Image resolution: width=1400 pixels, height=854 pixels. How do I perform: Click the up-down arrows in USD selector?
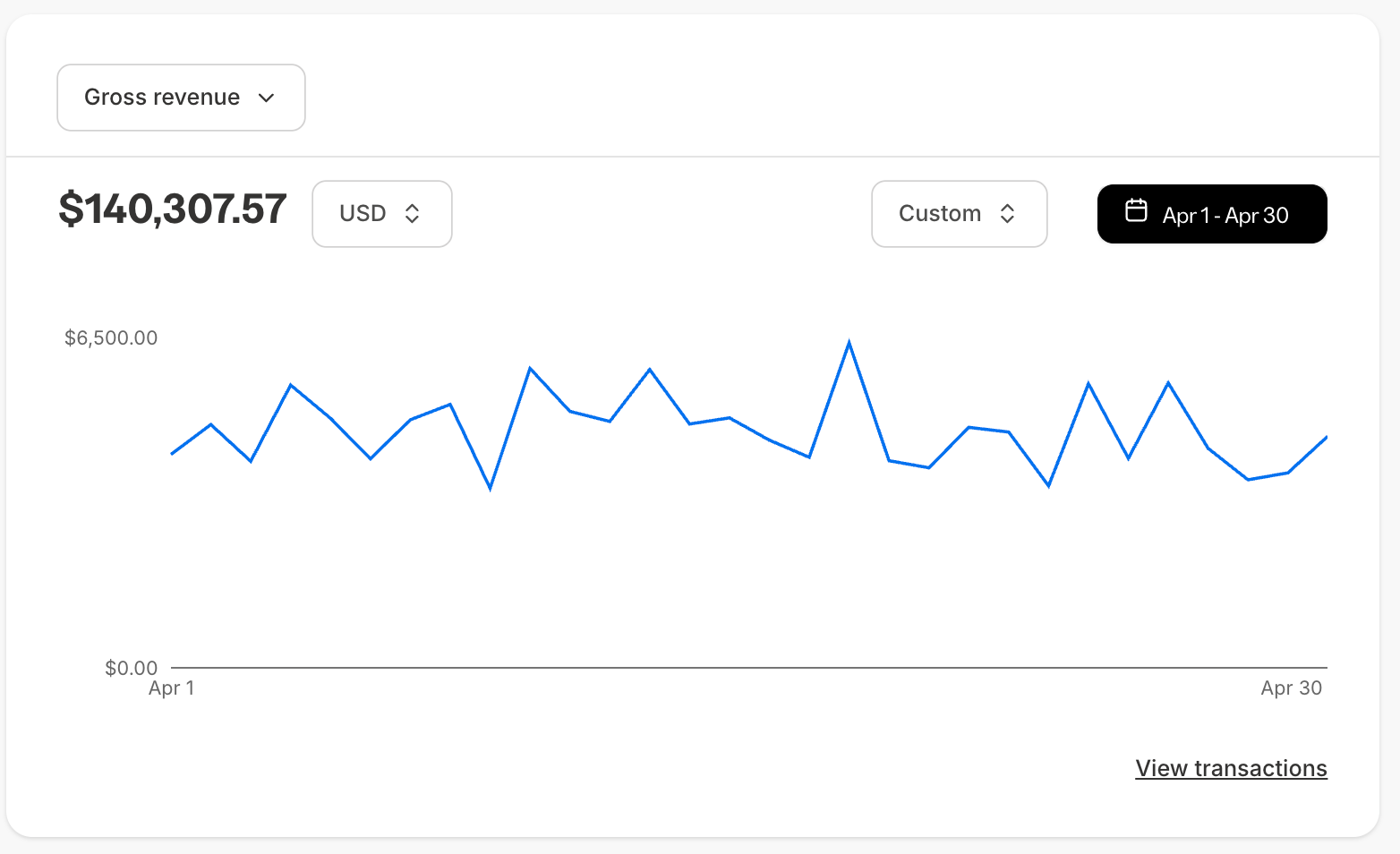point(412,213)
